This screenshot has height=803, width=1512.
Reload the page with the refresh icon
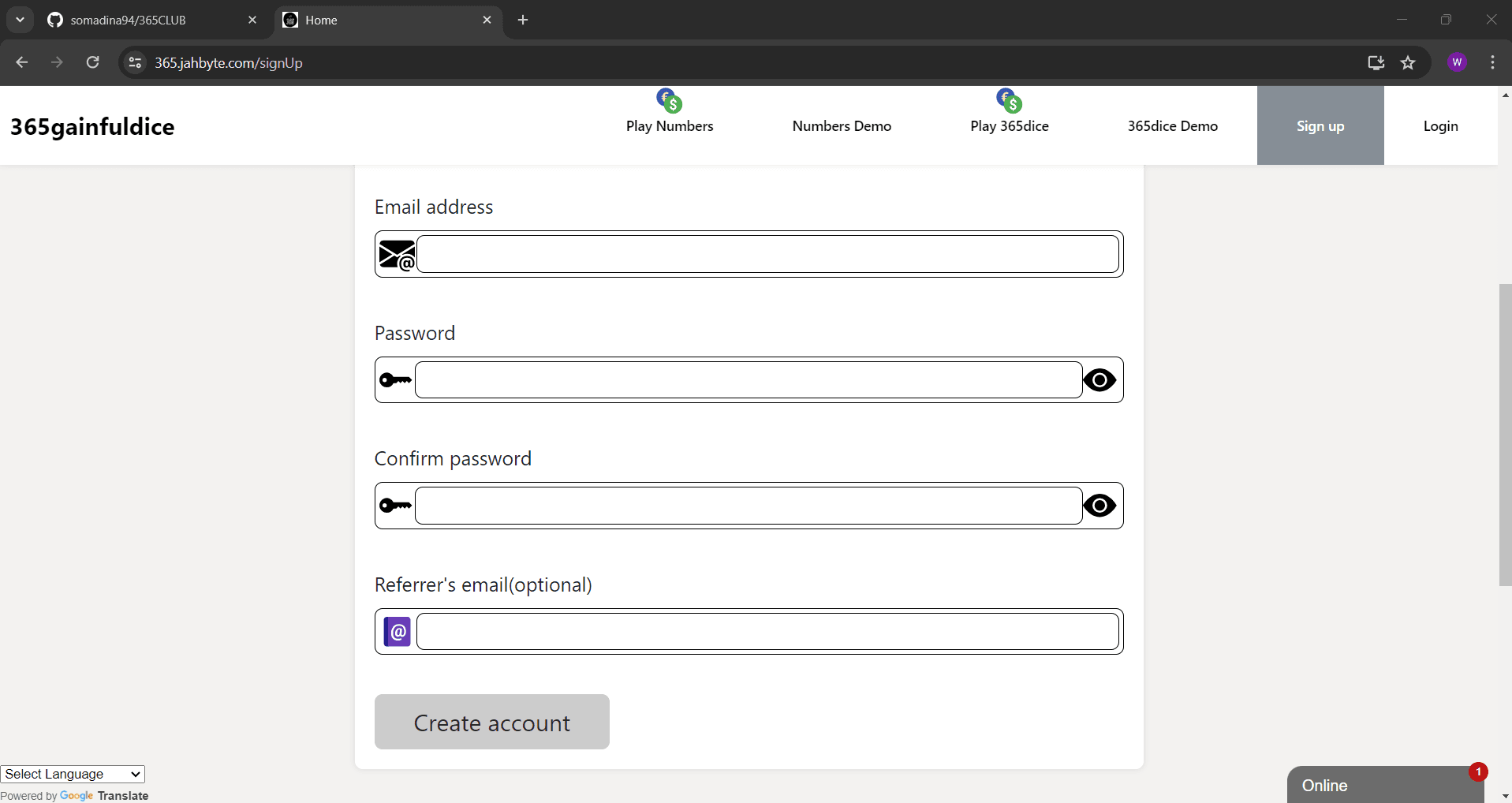[x=93, y=62]
